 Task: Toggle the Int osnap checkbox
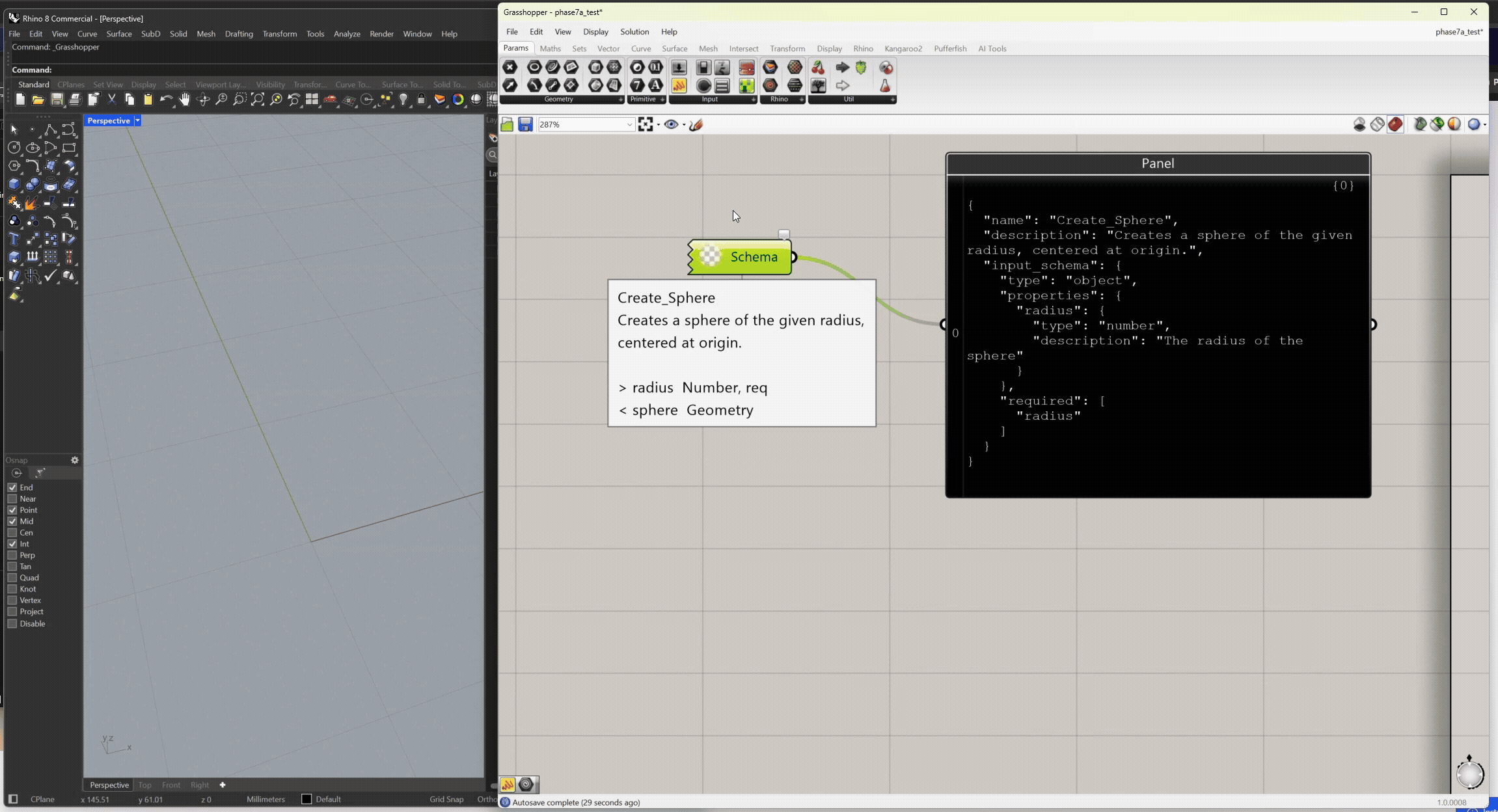pyautogui.click(x=12, y=544)
